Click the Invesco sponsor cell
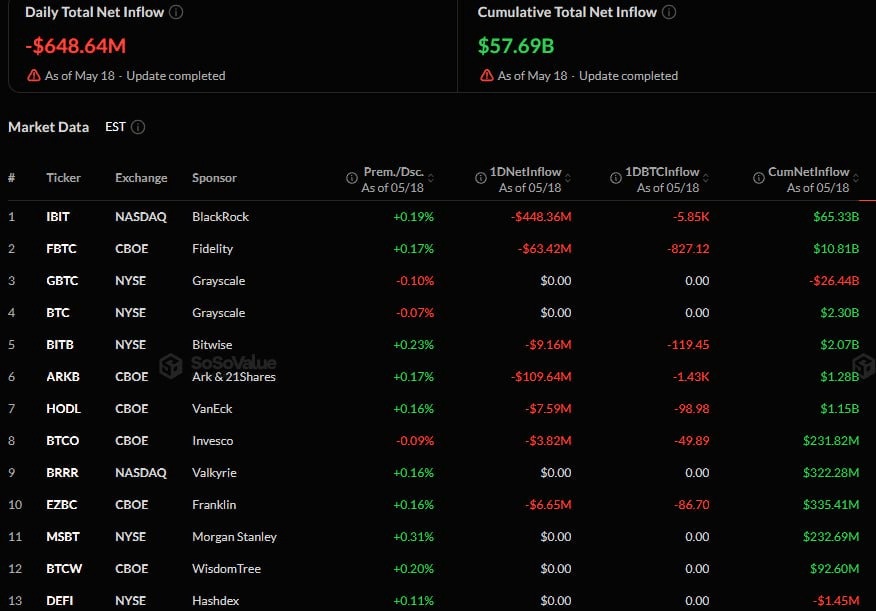 click(x=213, y=441)
